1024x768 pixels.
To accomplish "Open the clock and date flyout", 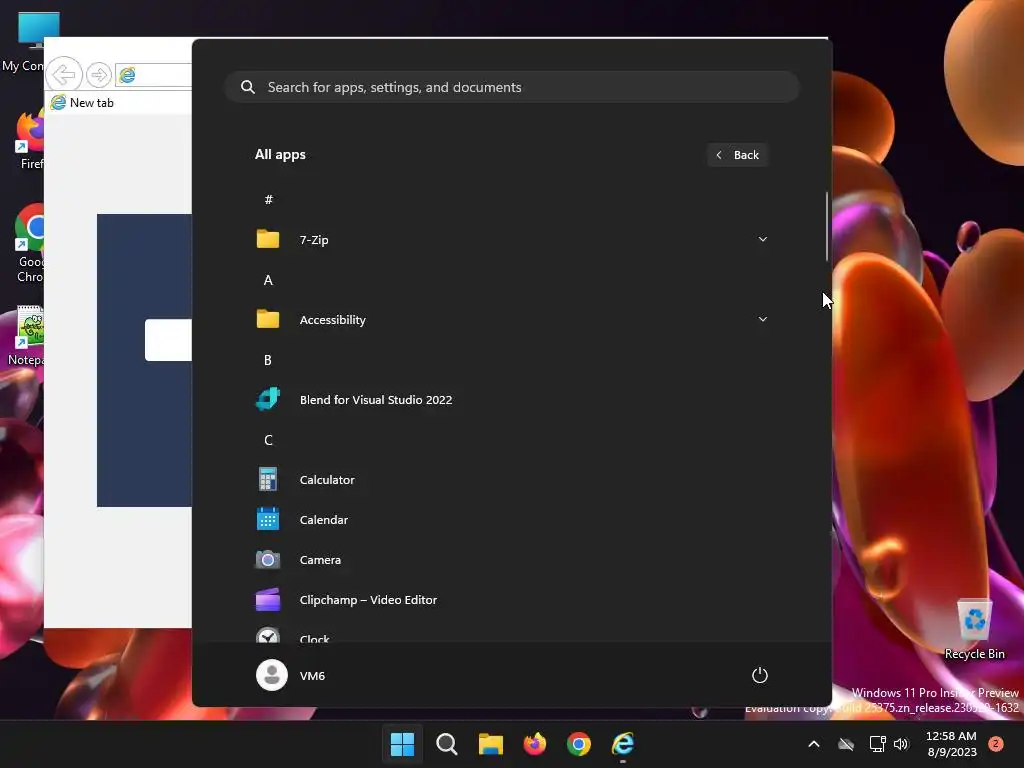I will tap(952, 744).
